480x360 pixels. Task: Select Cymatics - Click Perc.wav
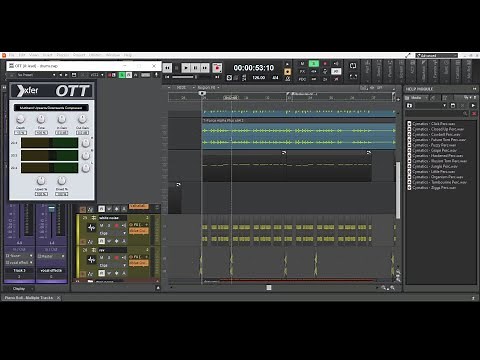(434, 124)
